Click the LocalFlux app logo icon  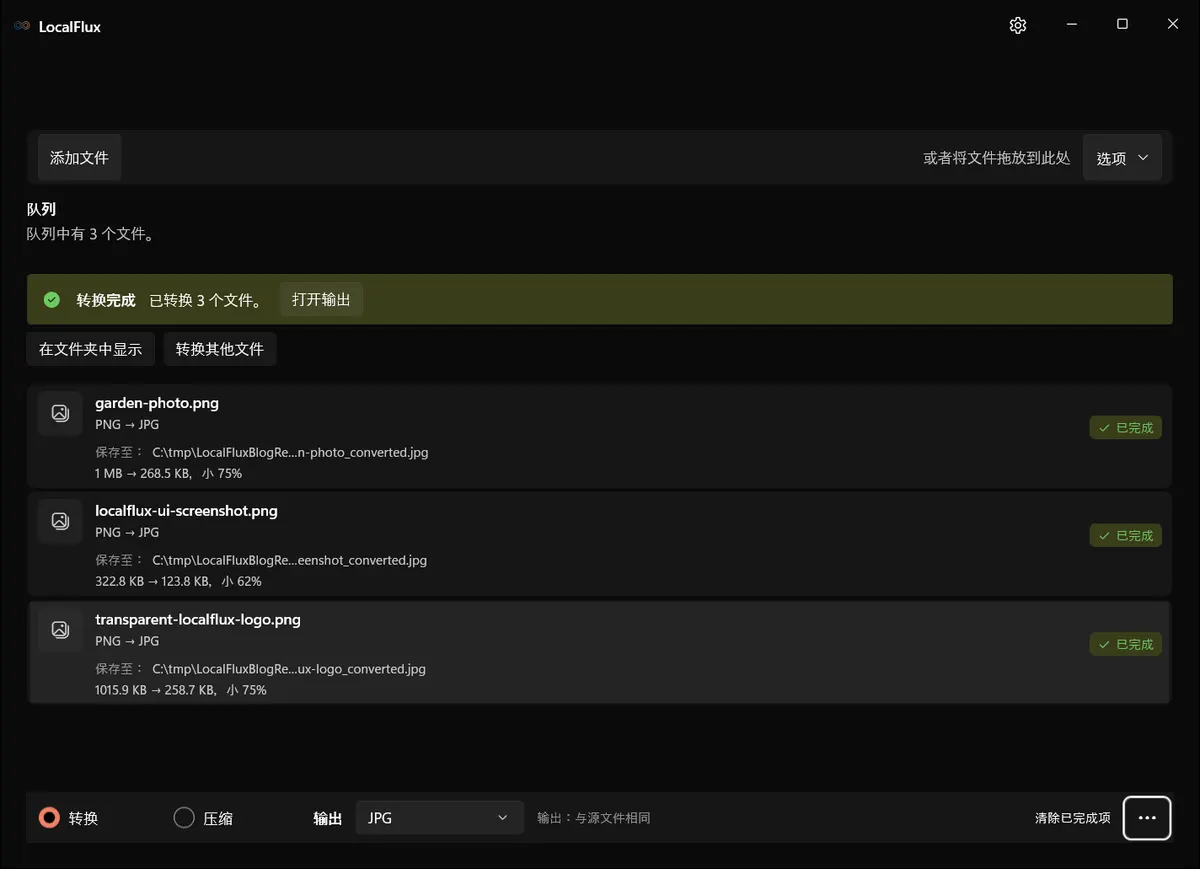click(x=22, y=26)
